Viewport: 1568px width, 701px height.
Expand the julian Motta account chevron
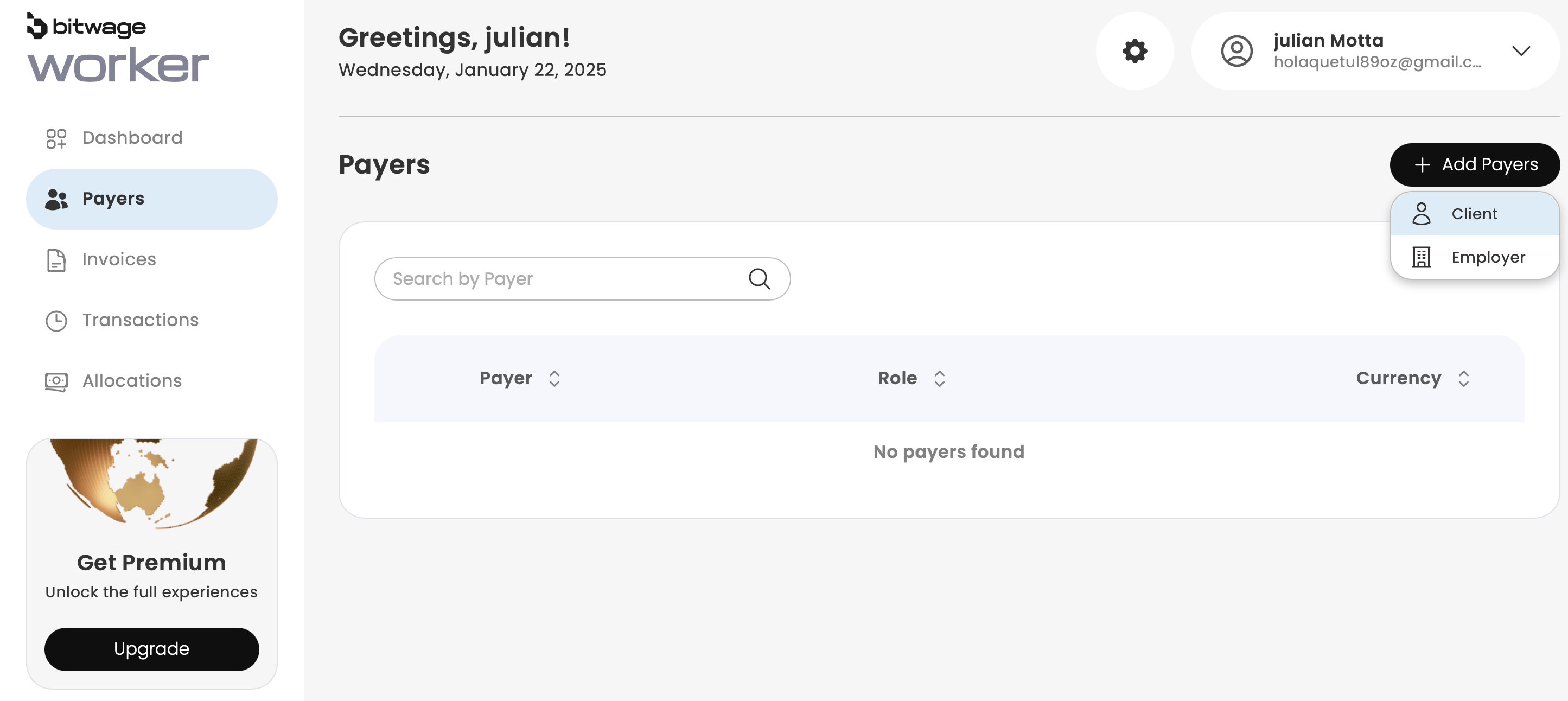pos(1520,51)
